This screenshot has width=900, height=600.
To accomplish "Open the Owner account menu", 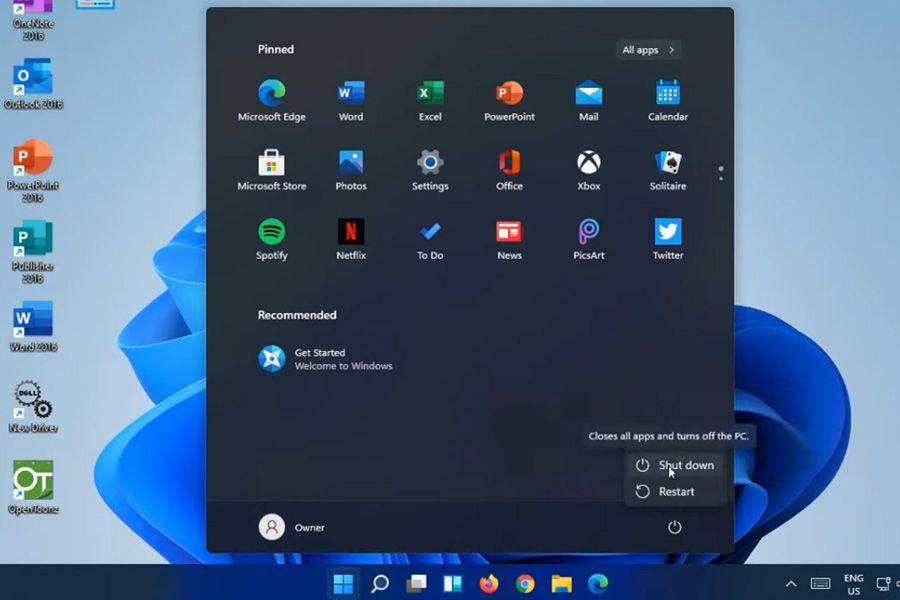I will (x=292, y=527).
